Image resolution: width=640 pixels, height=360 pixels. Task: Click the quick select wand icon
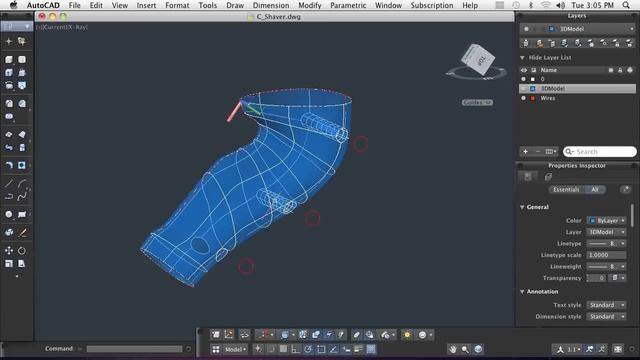625,189
